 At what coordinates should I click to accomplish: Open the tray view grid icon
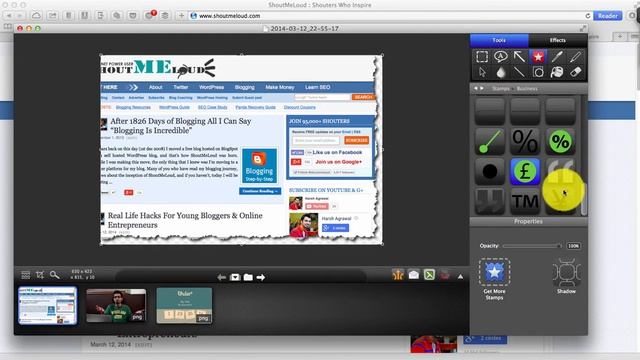[x=26, y=275]
